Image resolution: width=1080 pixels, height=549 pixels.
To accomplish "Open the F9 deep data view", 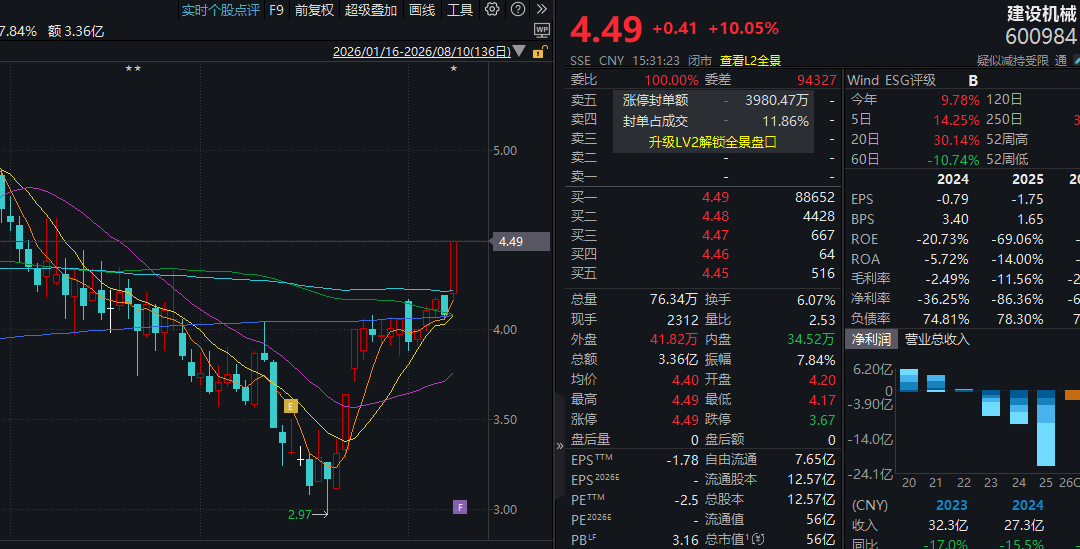I will [x=276, y=10].
